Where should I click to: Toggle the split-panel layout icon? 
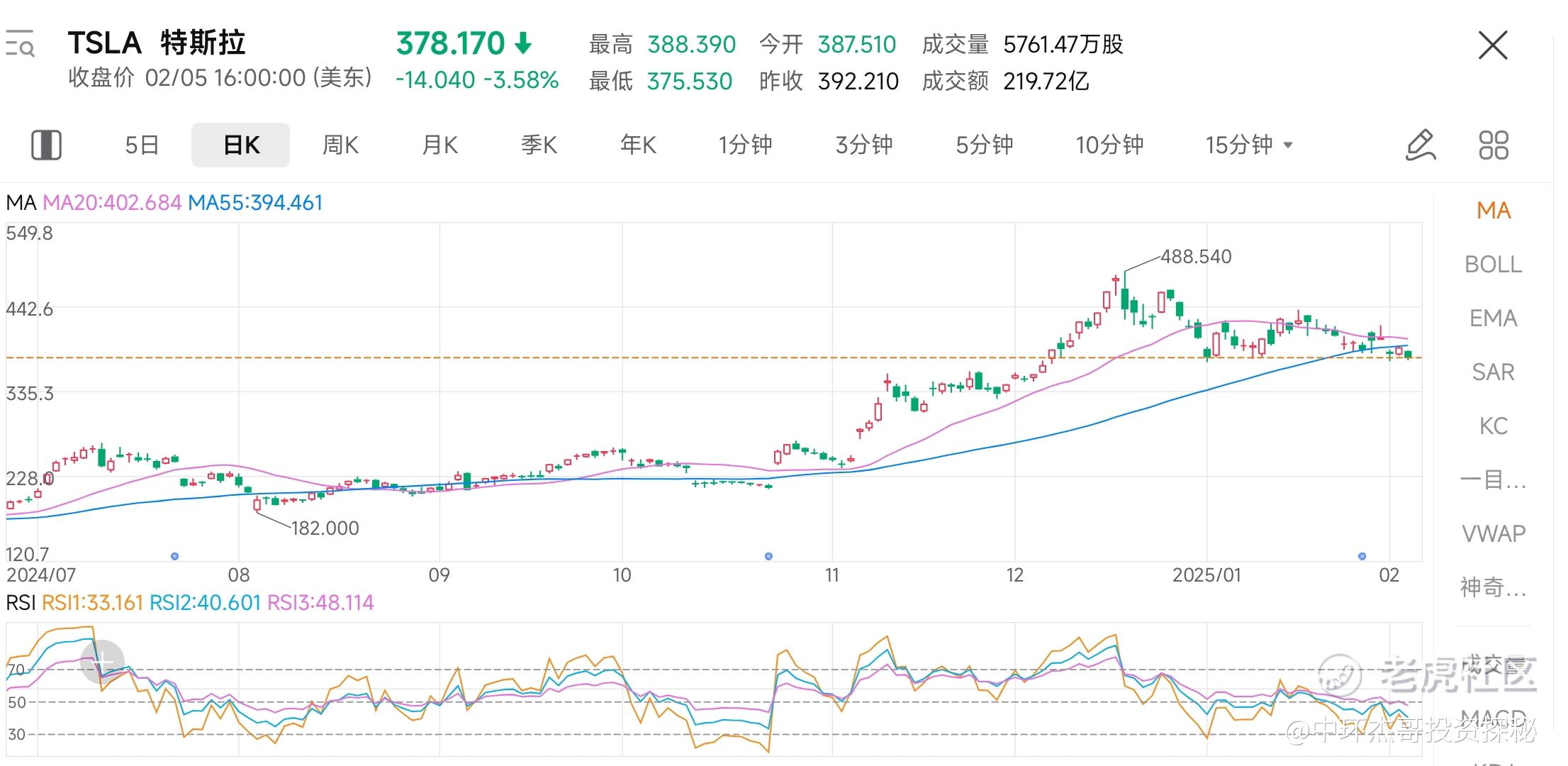tap(46, 145)
